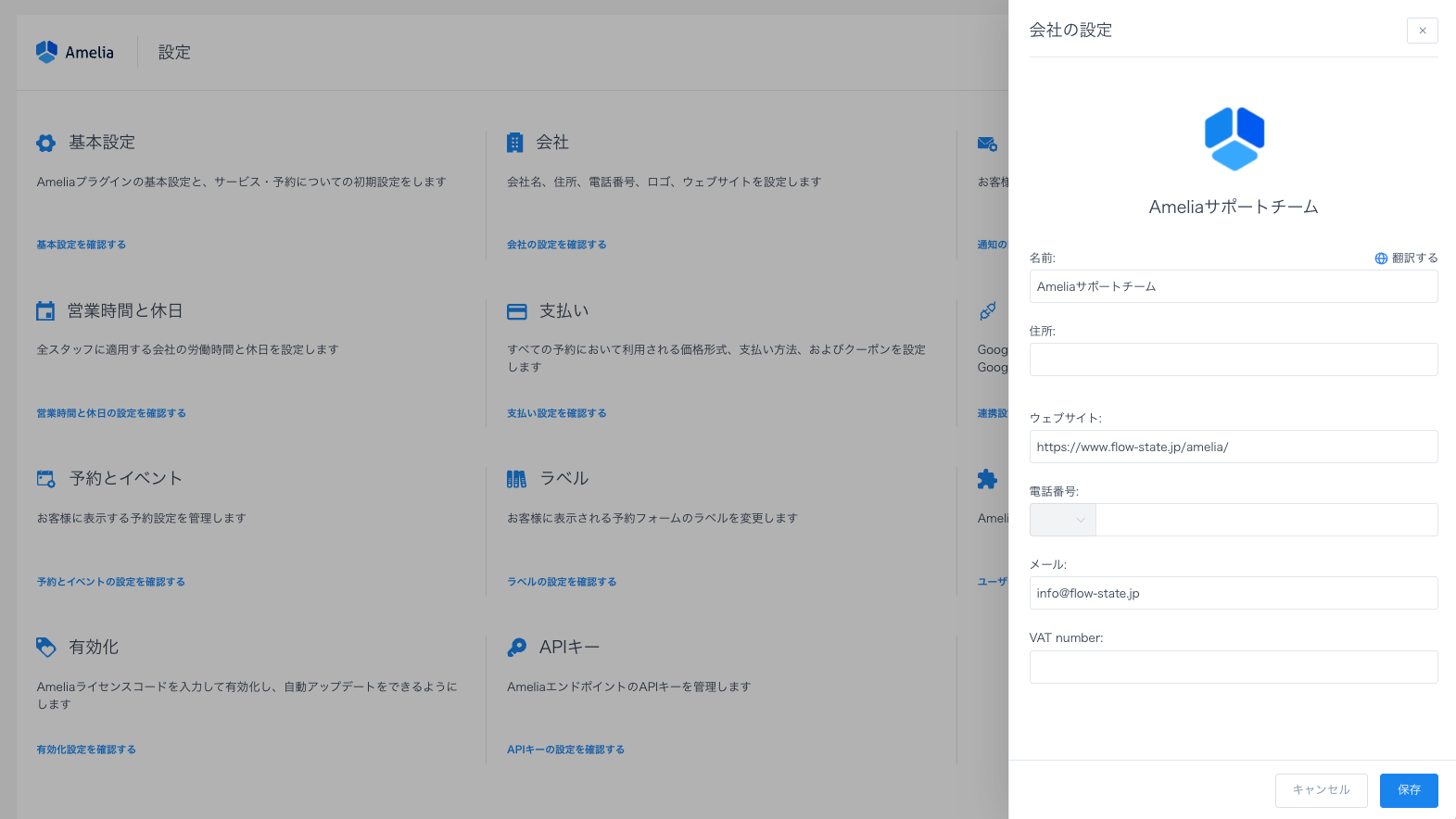Click the ラベル books icon
The image size is (1456, 819).
click(x=516, y=479)
